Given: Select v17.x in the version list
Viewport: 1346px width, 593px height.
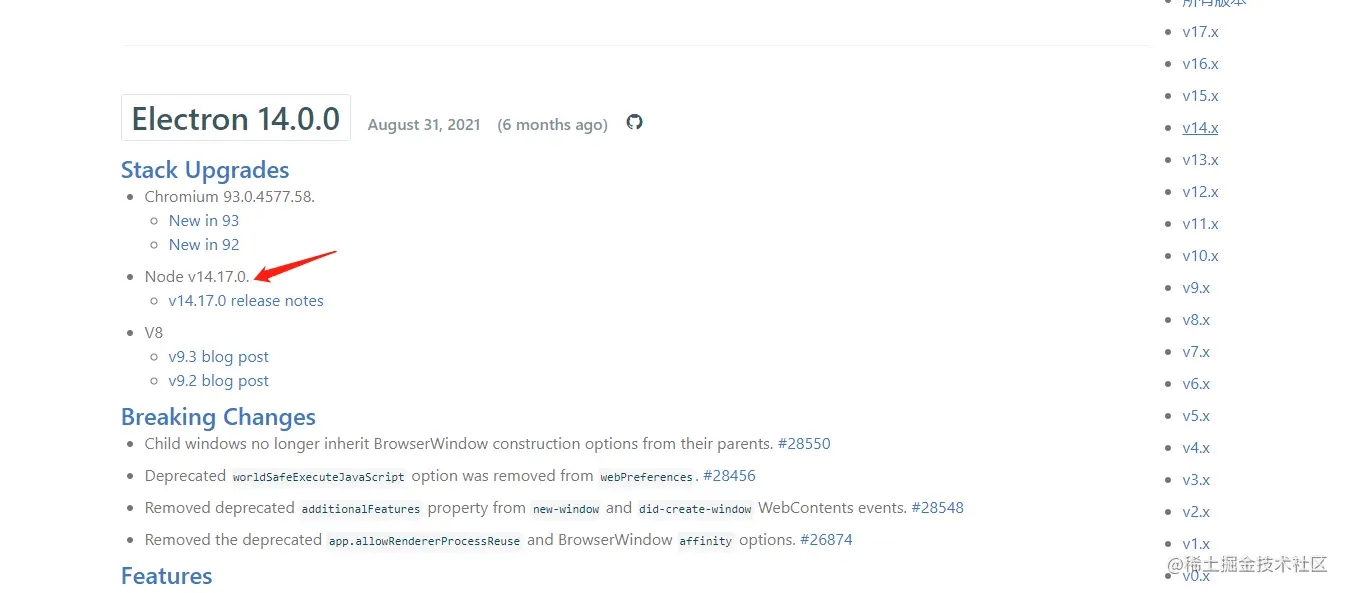Looking at the screenshot, I should click(1200, 31).
